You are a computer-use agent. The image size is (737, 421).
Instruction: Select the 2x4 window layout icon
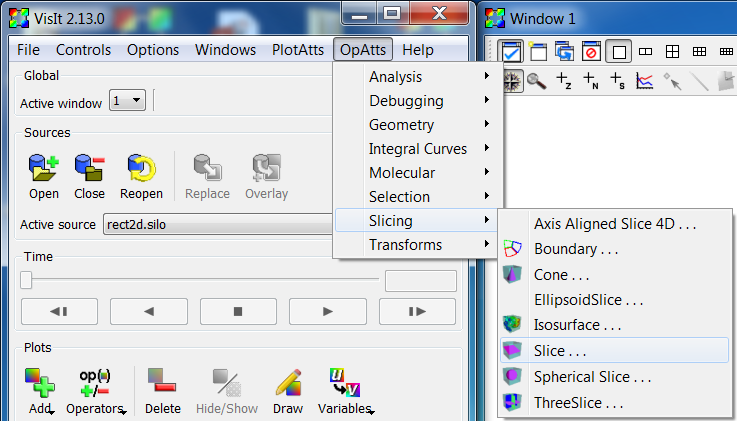(726, 51)
